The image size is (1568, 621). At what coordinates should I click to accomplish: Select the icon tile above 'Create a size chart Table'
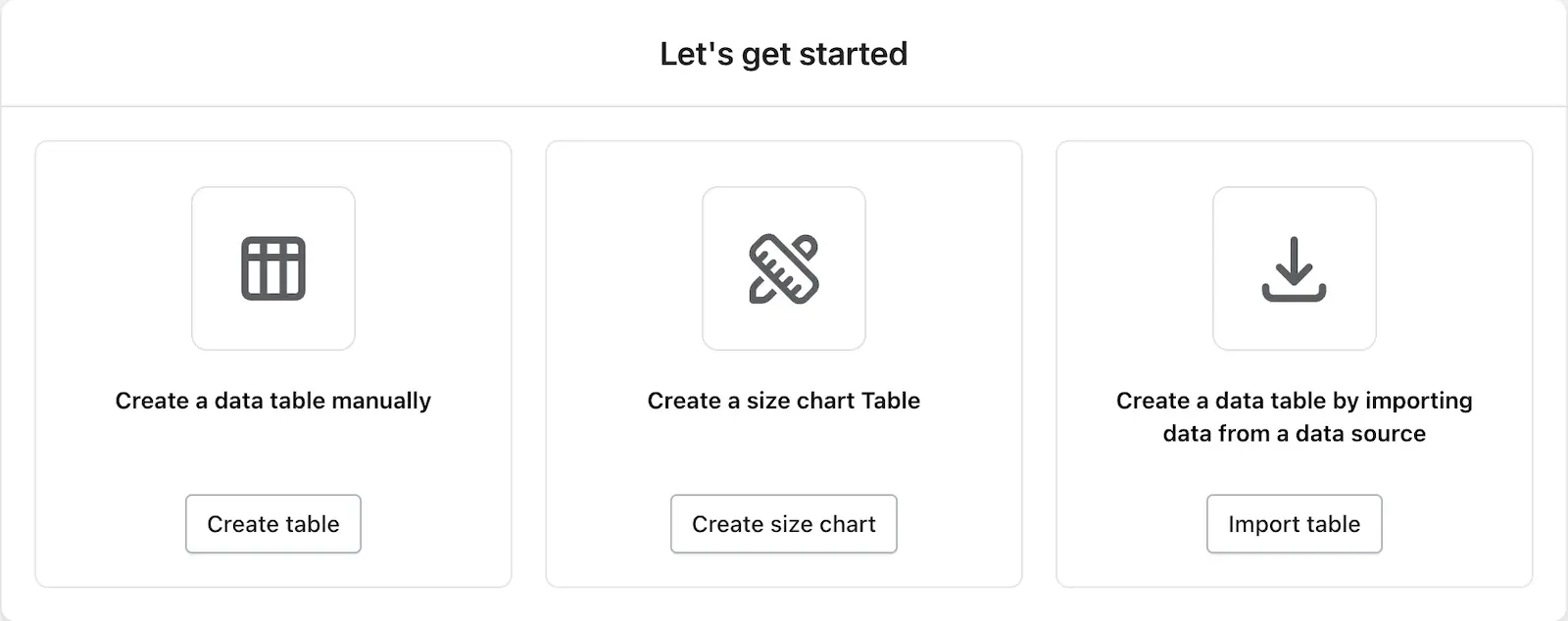[784, 268]
